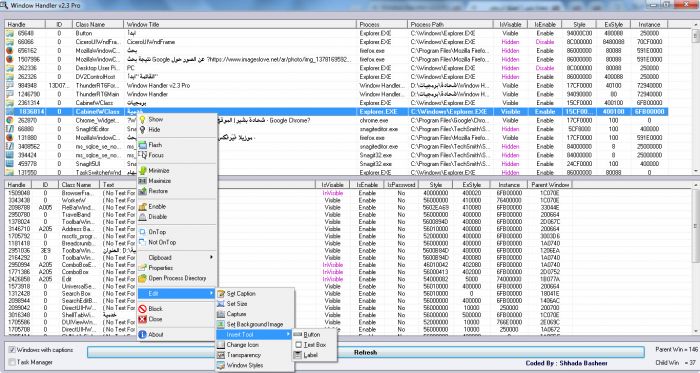Enable the Task Manager checkbox

click(12, 362)
